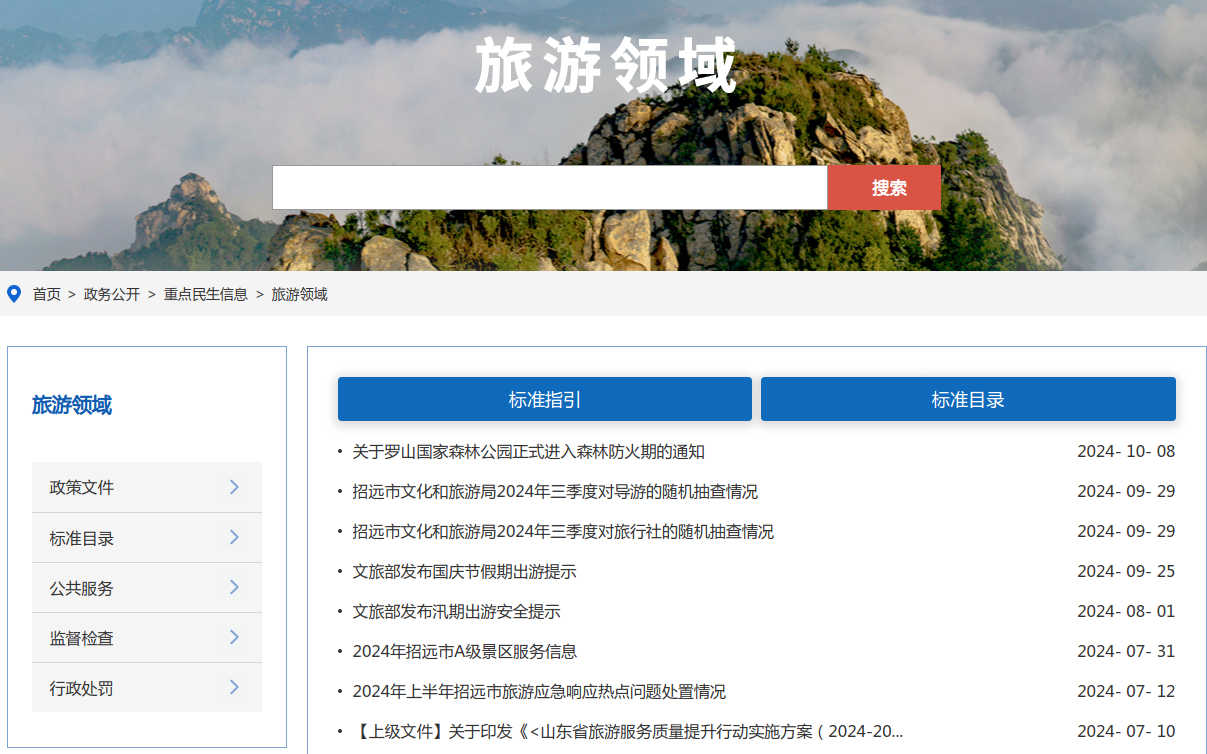Viewport: 1207px width, 754px height.
Task: Switch to 标准指引 tab
Action: pos(544,400)
